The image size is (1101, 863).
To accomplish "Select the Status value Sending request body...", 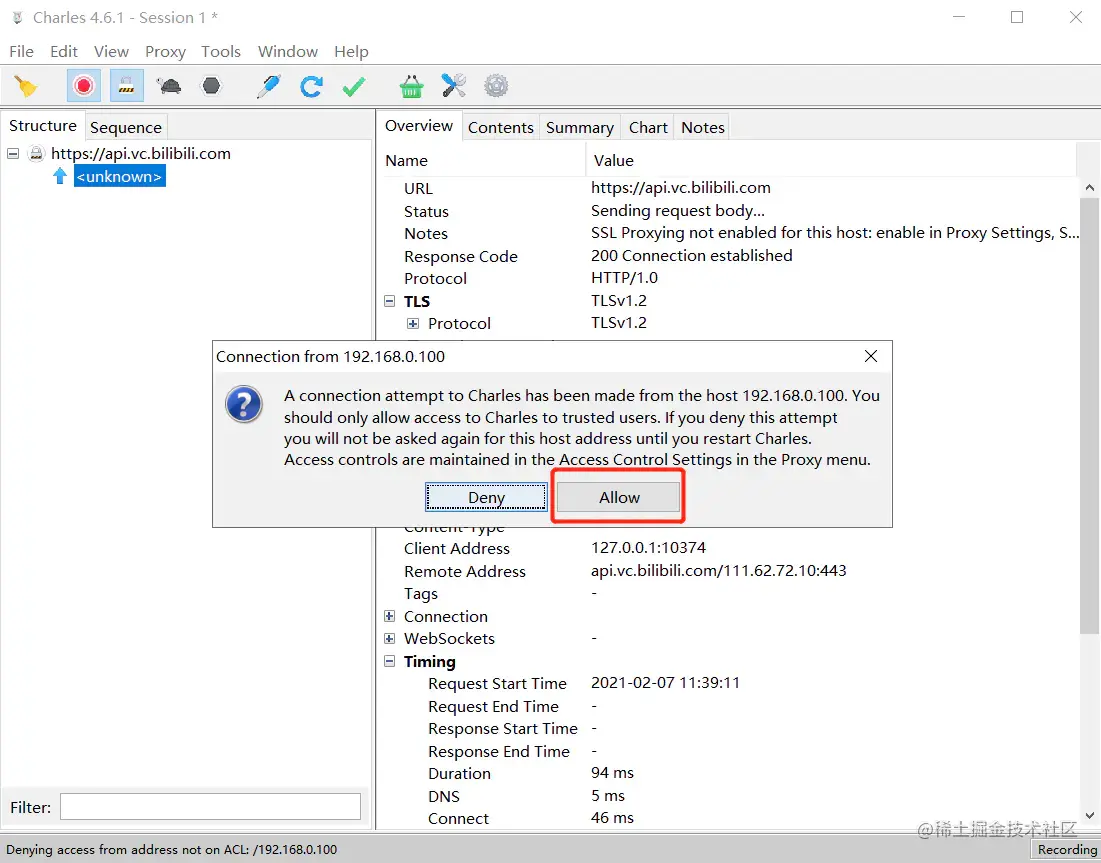I will pos(678,211).
